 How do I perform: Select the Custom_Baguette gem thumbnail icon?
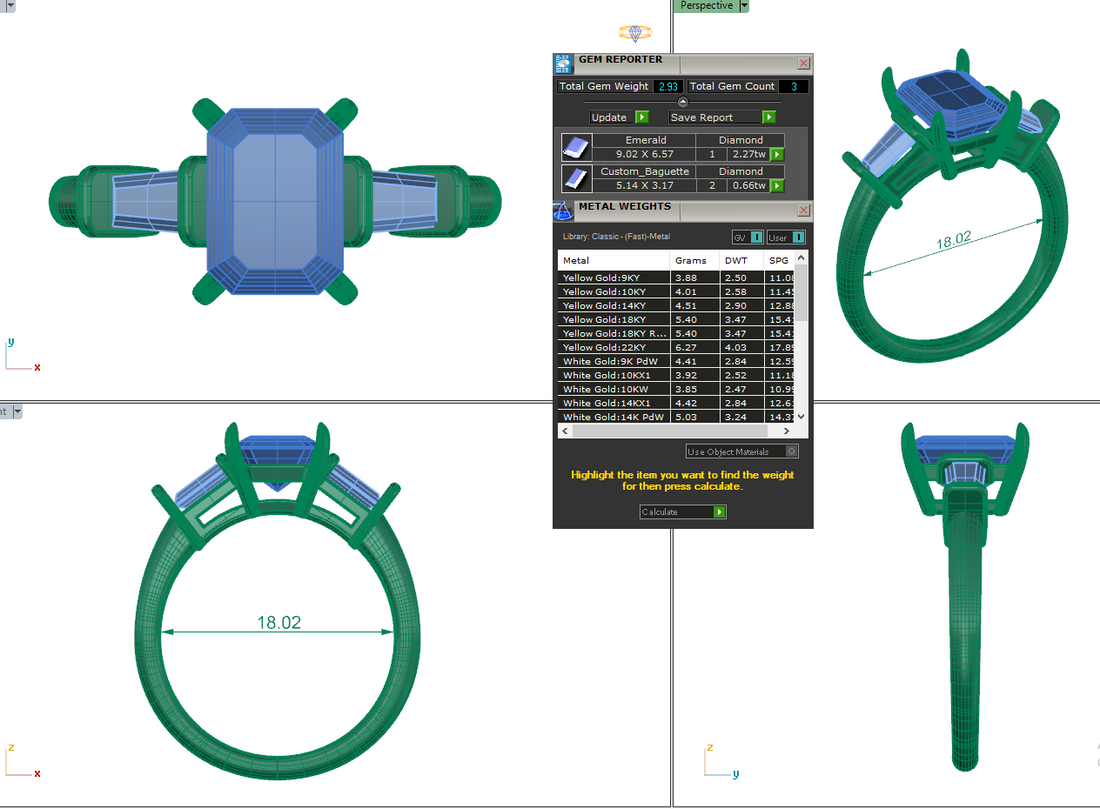pos(575,179)
